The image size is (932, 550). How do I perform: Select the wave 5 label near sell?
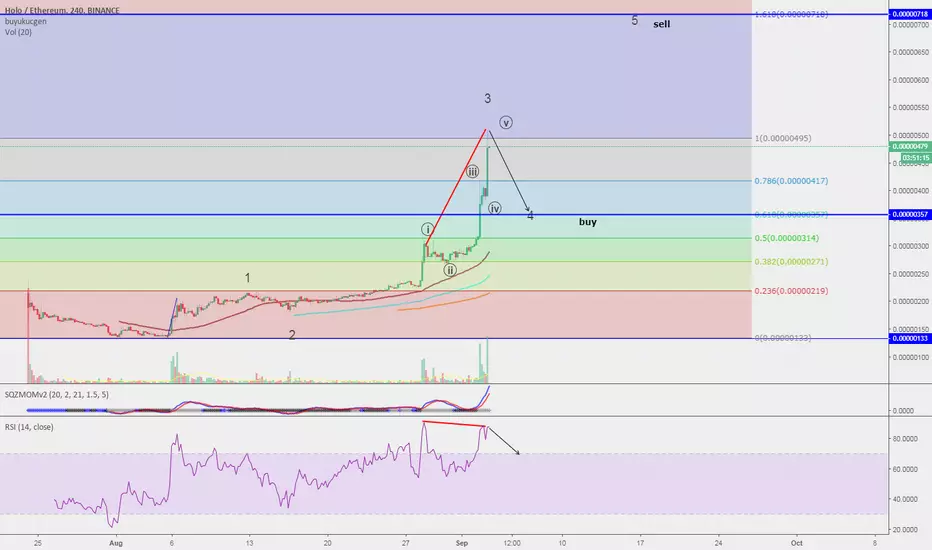pyautogui.click(x=634, y=21)
